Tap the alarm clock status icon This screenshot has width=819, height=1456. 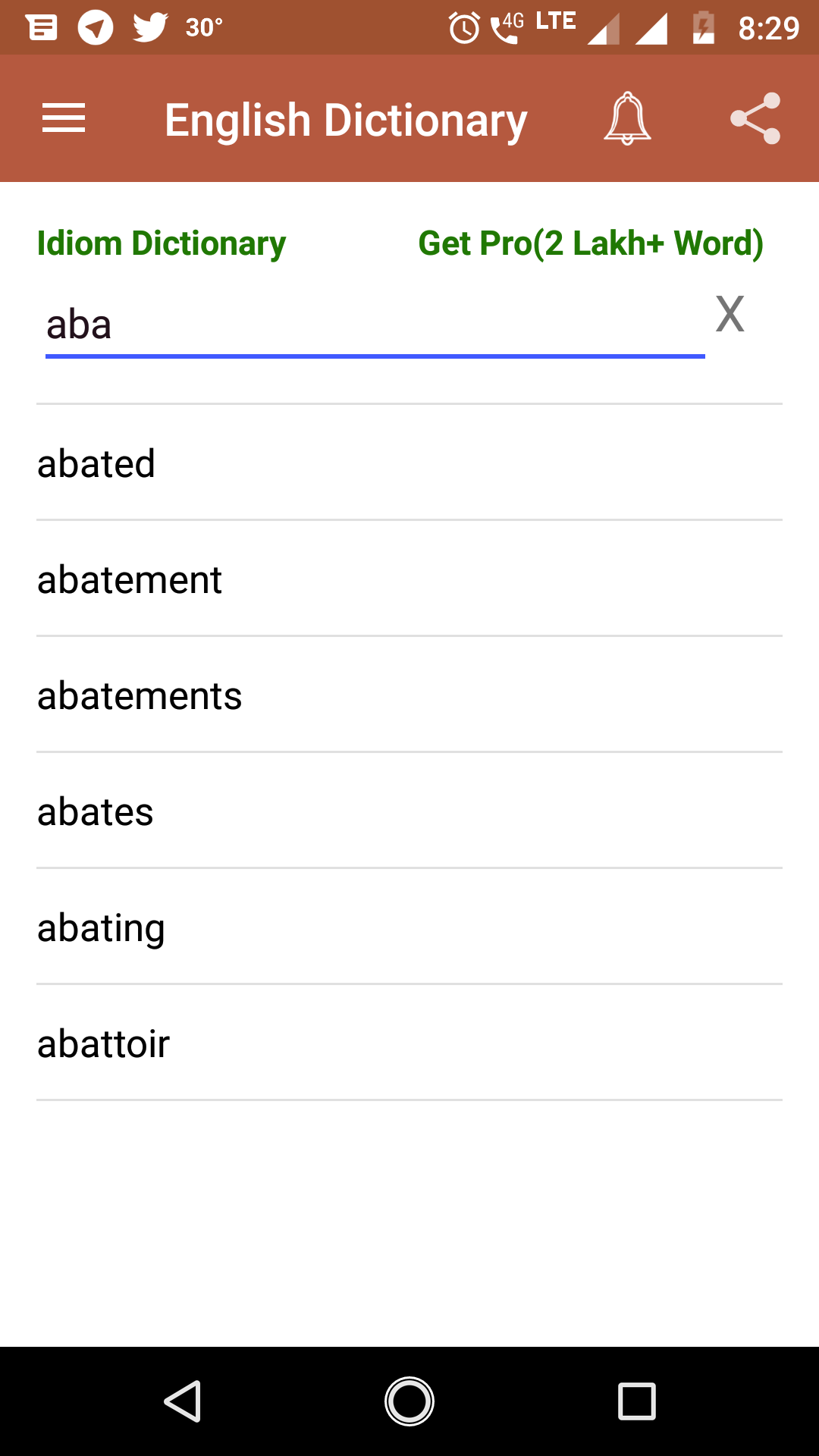coord(464,28)
